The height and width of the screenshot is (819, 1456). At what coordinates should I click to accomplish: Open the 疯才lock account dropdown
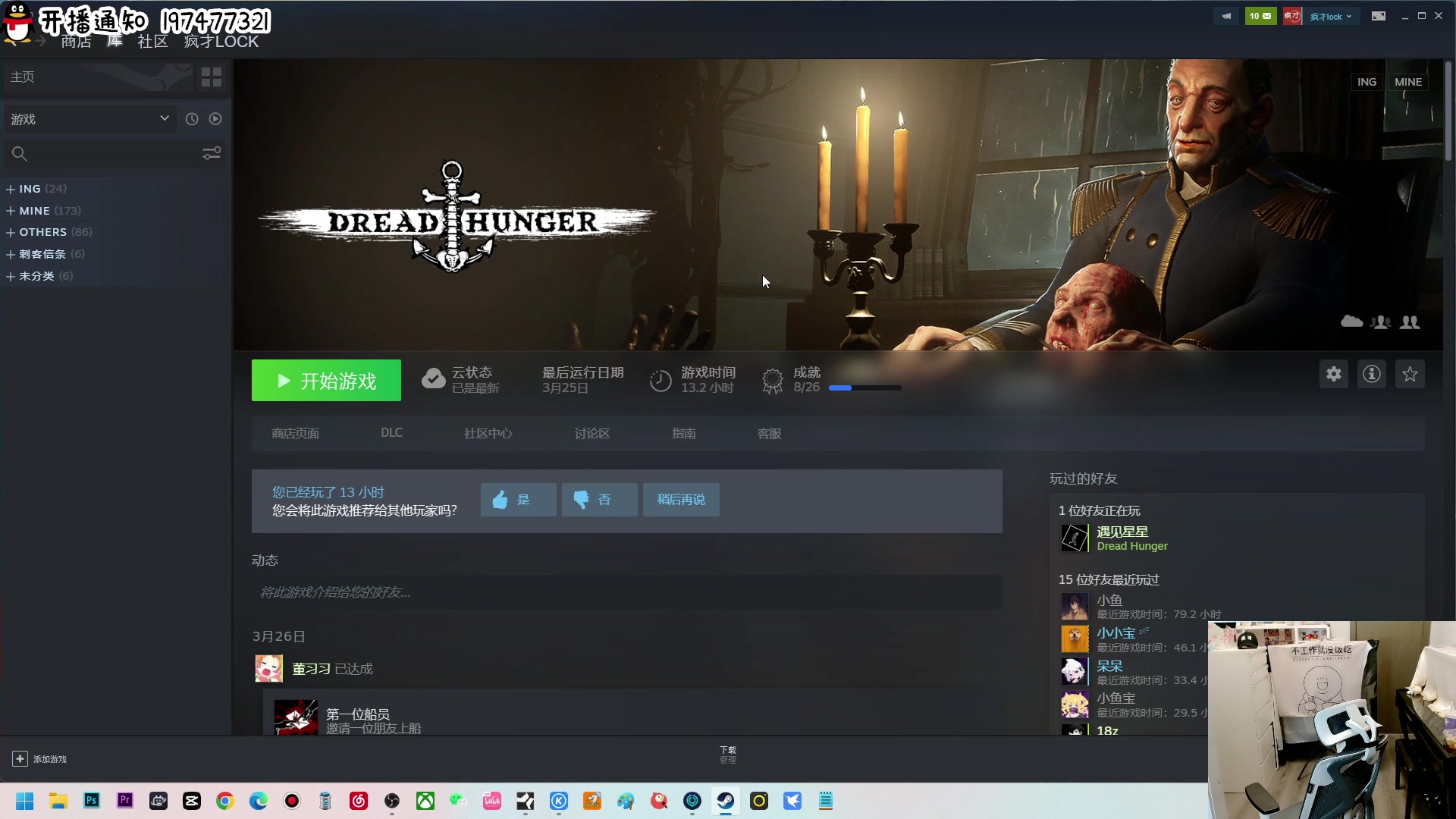click(1331, 17)
